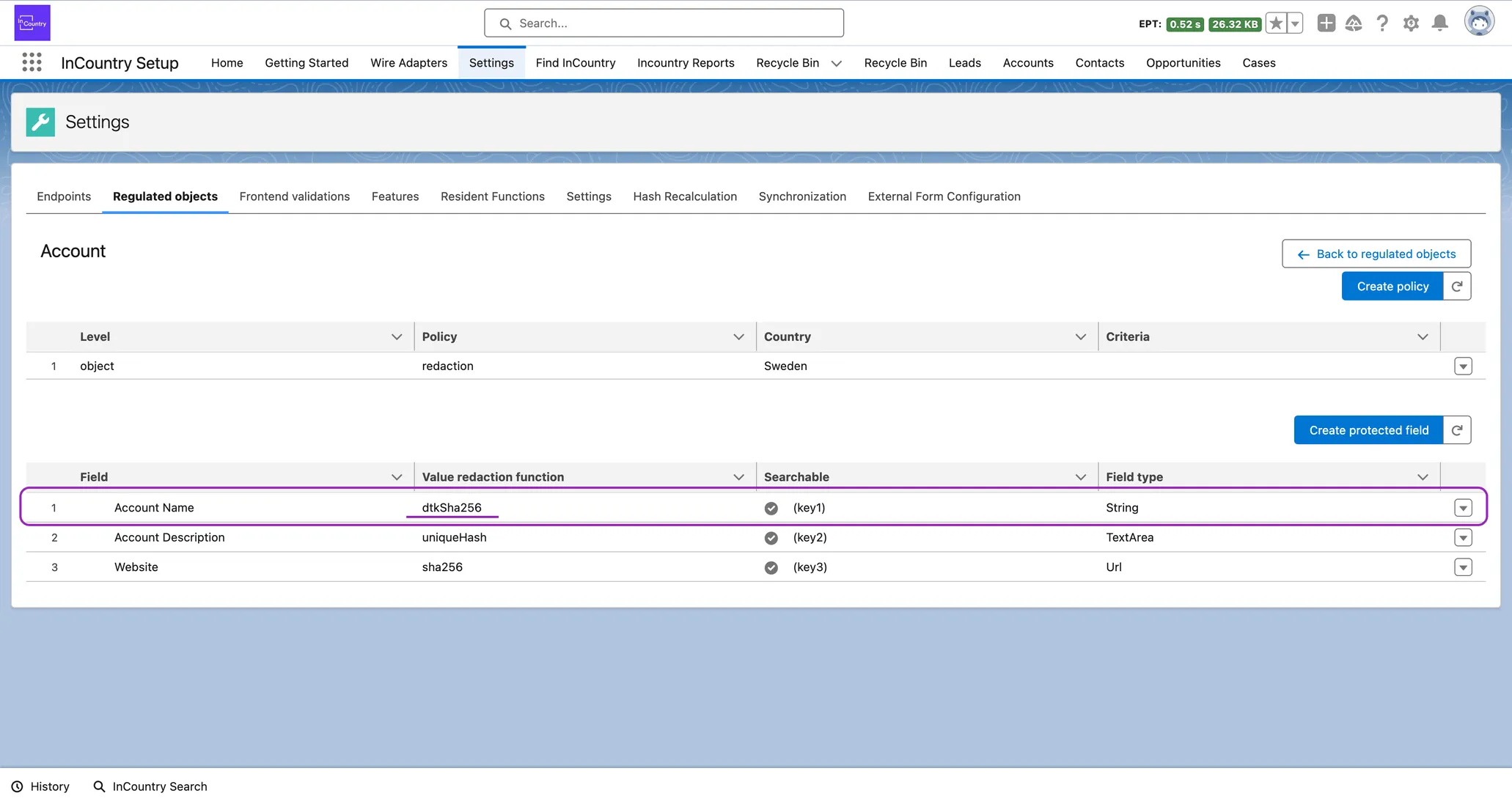Open the Setup gear icon
The height and width of the screenshot is (804, 1512).
click(x=1411, y=23)
